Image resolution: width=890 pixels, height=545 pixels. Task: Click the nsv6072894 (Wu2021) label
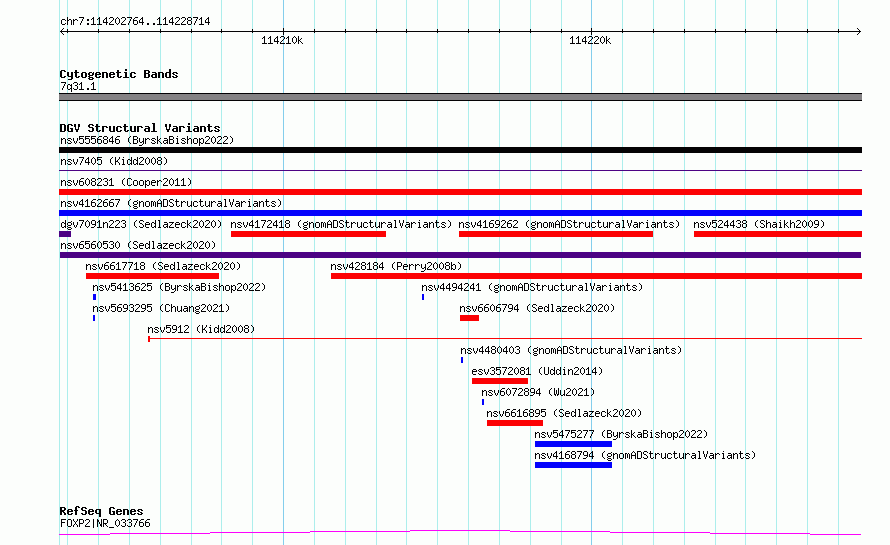[538, 392]
